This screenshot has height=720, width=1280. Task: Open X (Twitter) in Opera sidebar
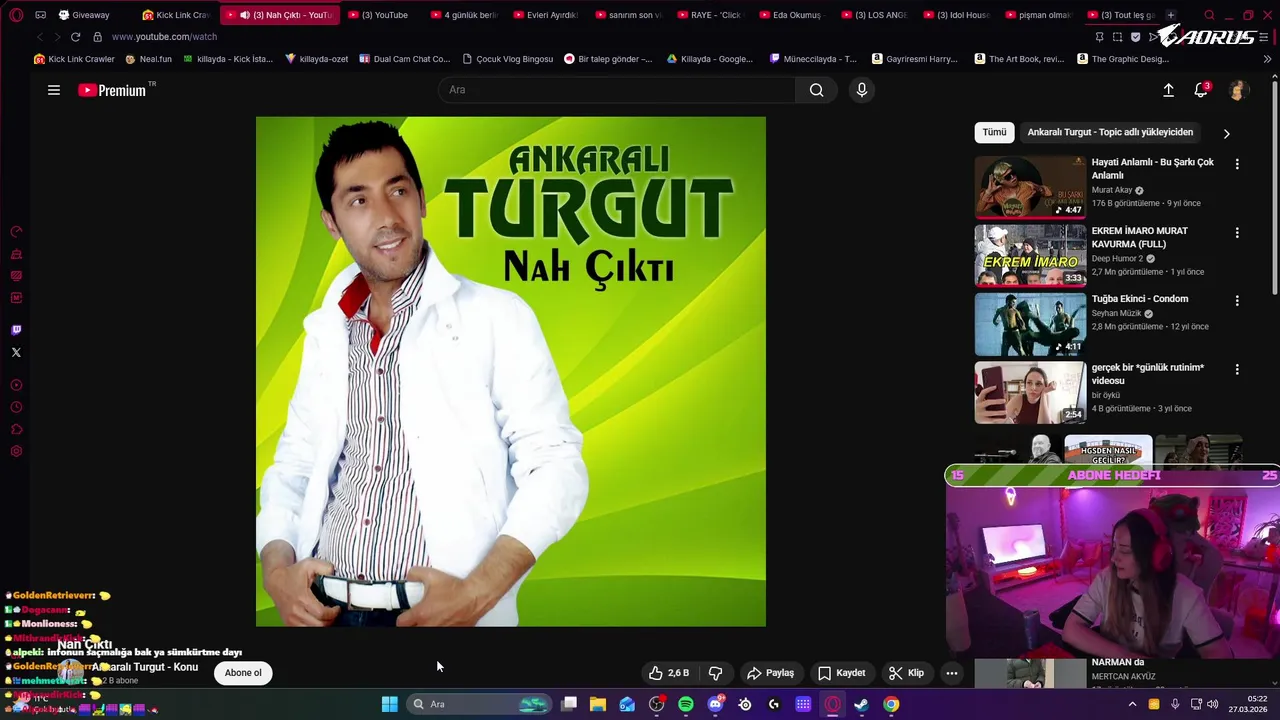click(x=16, y=352)
